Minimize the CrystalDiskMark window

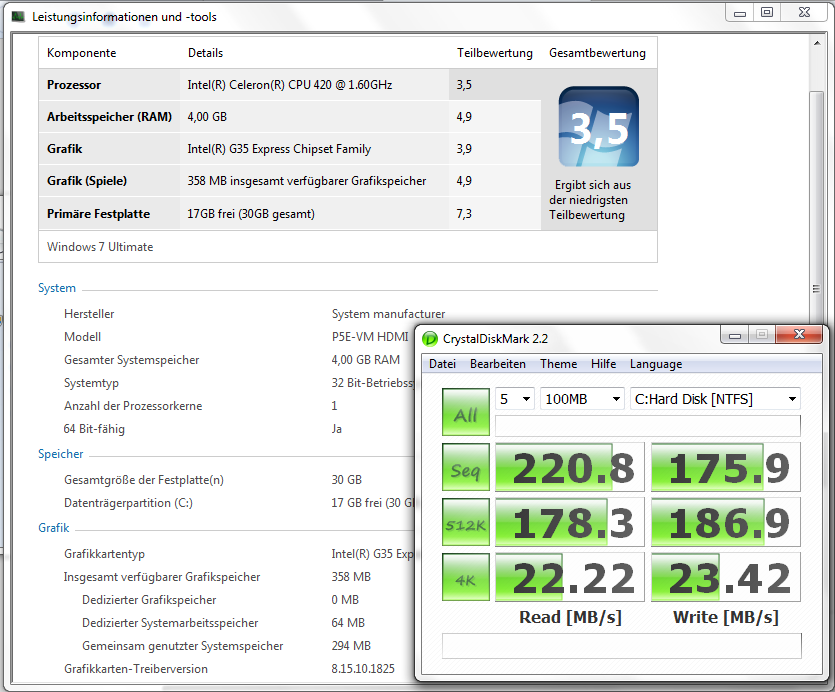[735, 335]
